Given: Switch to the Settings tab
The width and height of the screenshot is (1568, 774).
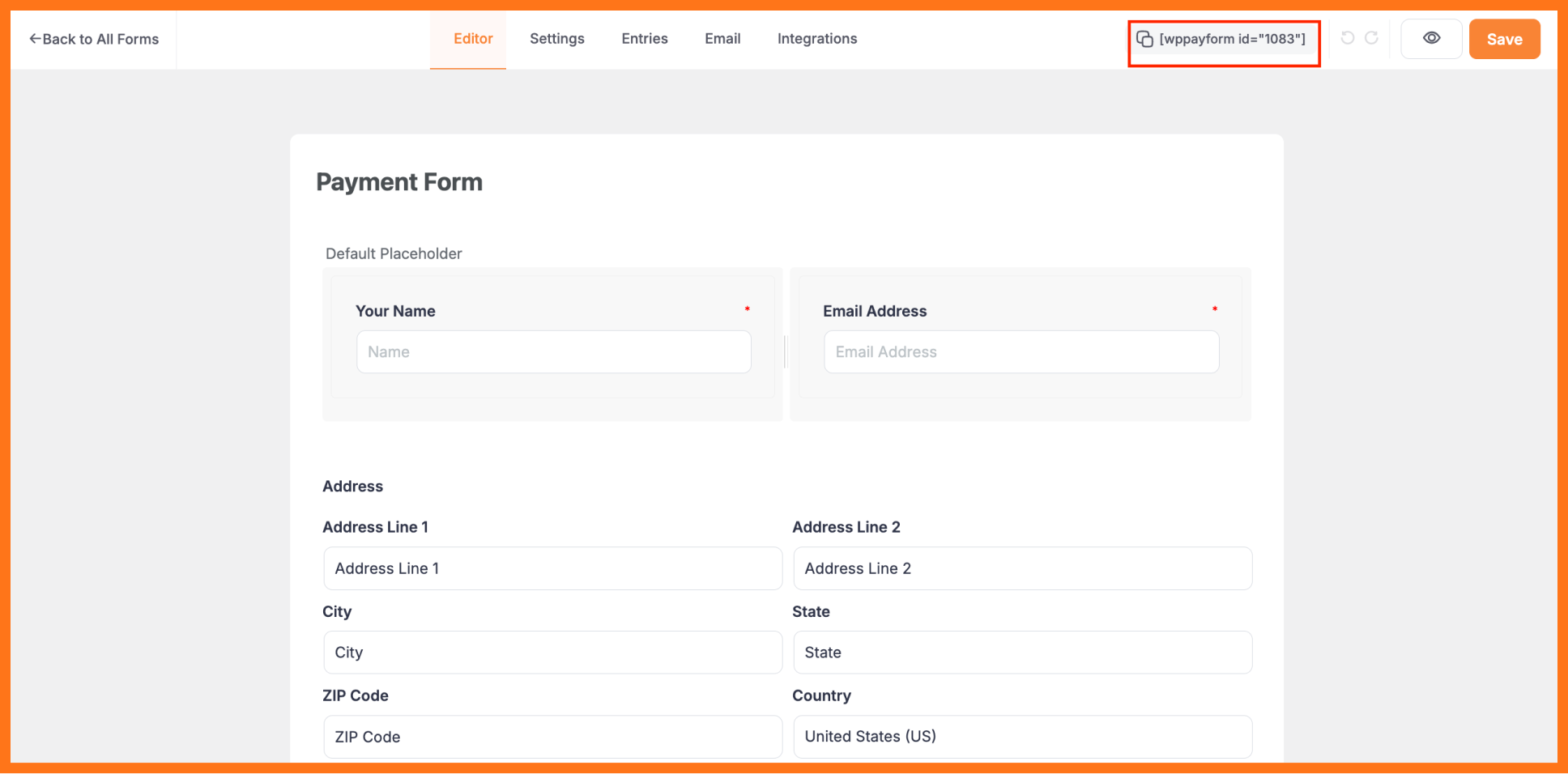Looking at the screenshot, I should click(x=556, y=39).
